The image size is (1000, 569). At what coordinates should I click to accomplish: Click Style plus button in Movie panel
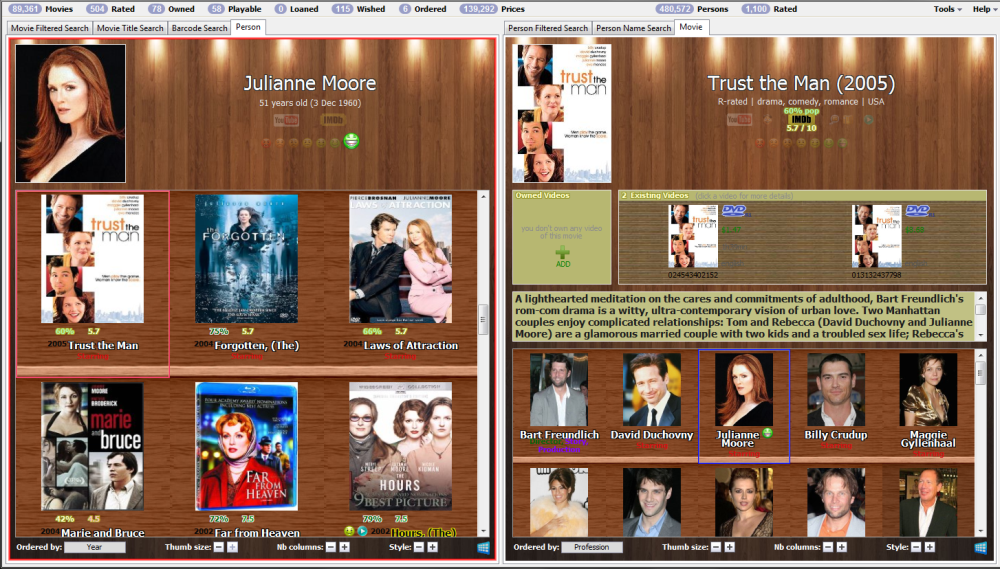(x=930, y=547)
